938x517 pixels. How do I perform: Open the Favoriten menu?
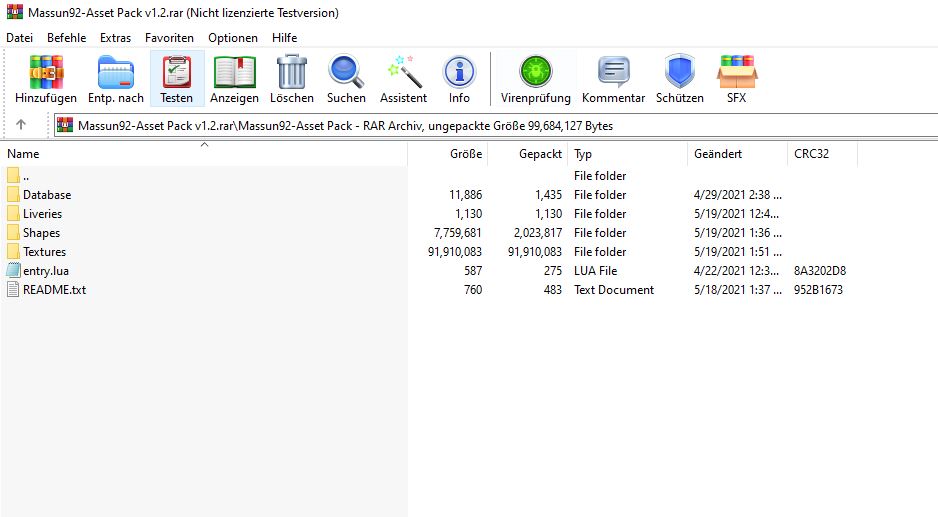pyautogui.click(x=169, y=38)
